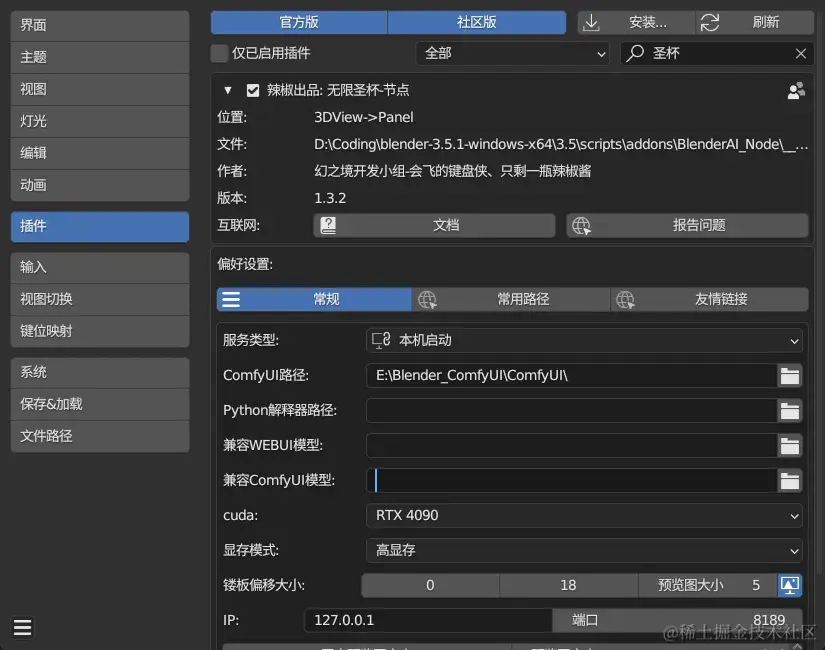The image size is (825, 650).
Task: Toggle 仅已启用插件 checkbox
Action: coord(219,53)
